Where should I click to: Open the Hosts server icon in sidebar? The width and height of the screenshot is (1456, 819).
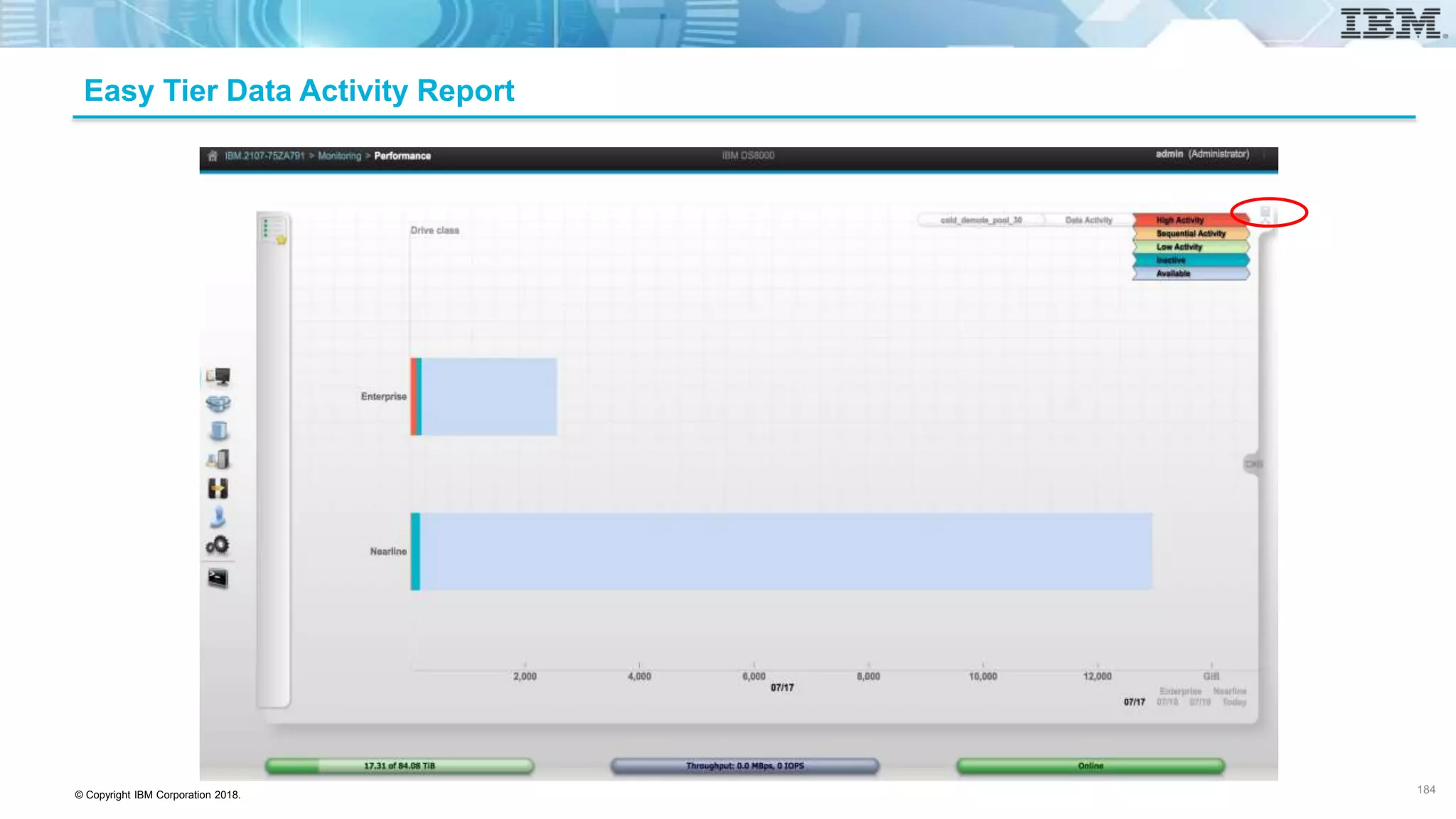pos(218,459)
